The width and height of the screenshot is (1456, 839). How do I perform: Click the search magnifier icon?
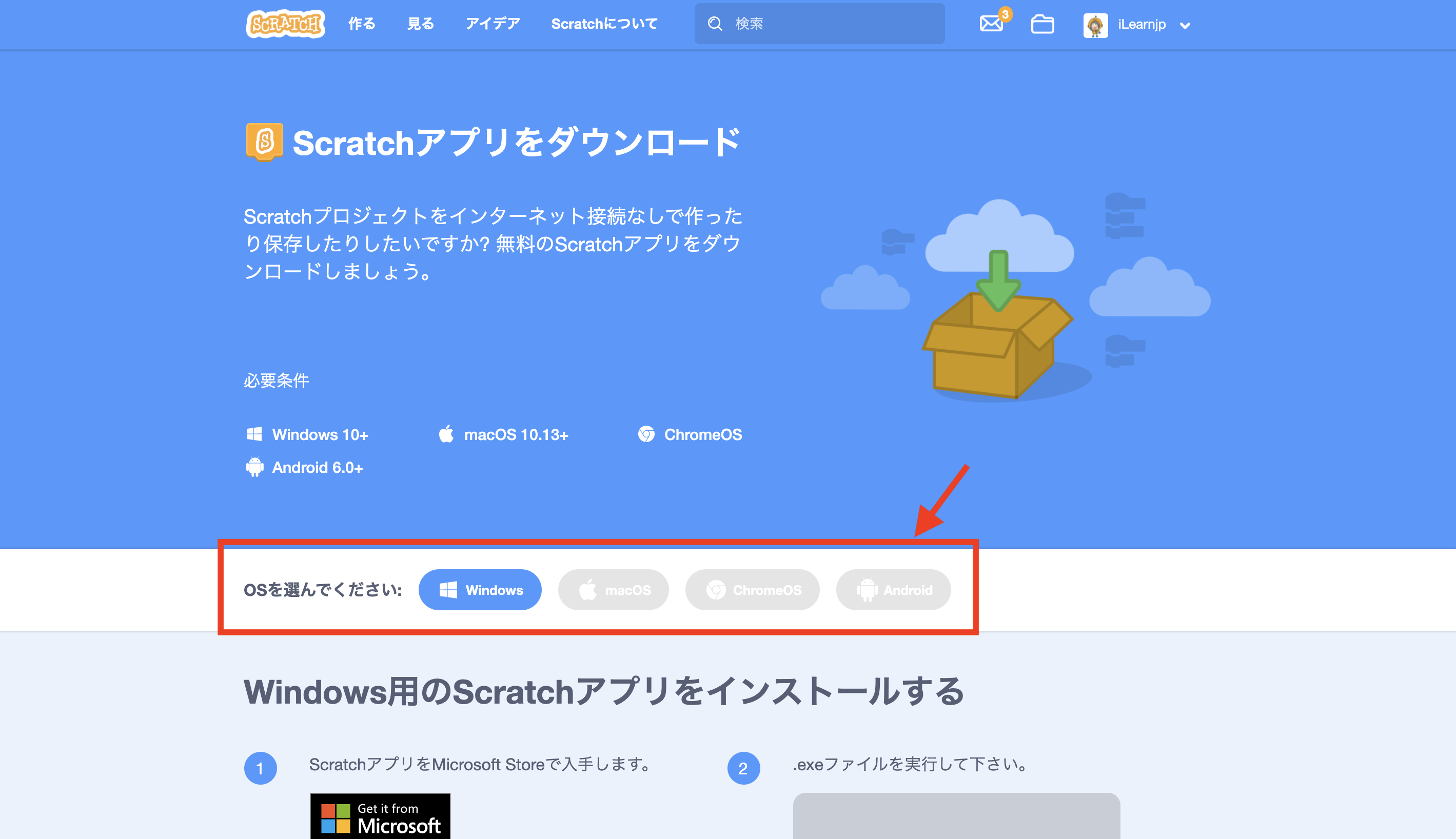(x=715, y=24)
